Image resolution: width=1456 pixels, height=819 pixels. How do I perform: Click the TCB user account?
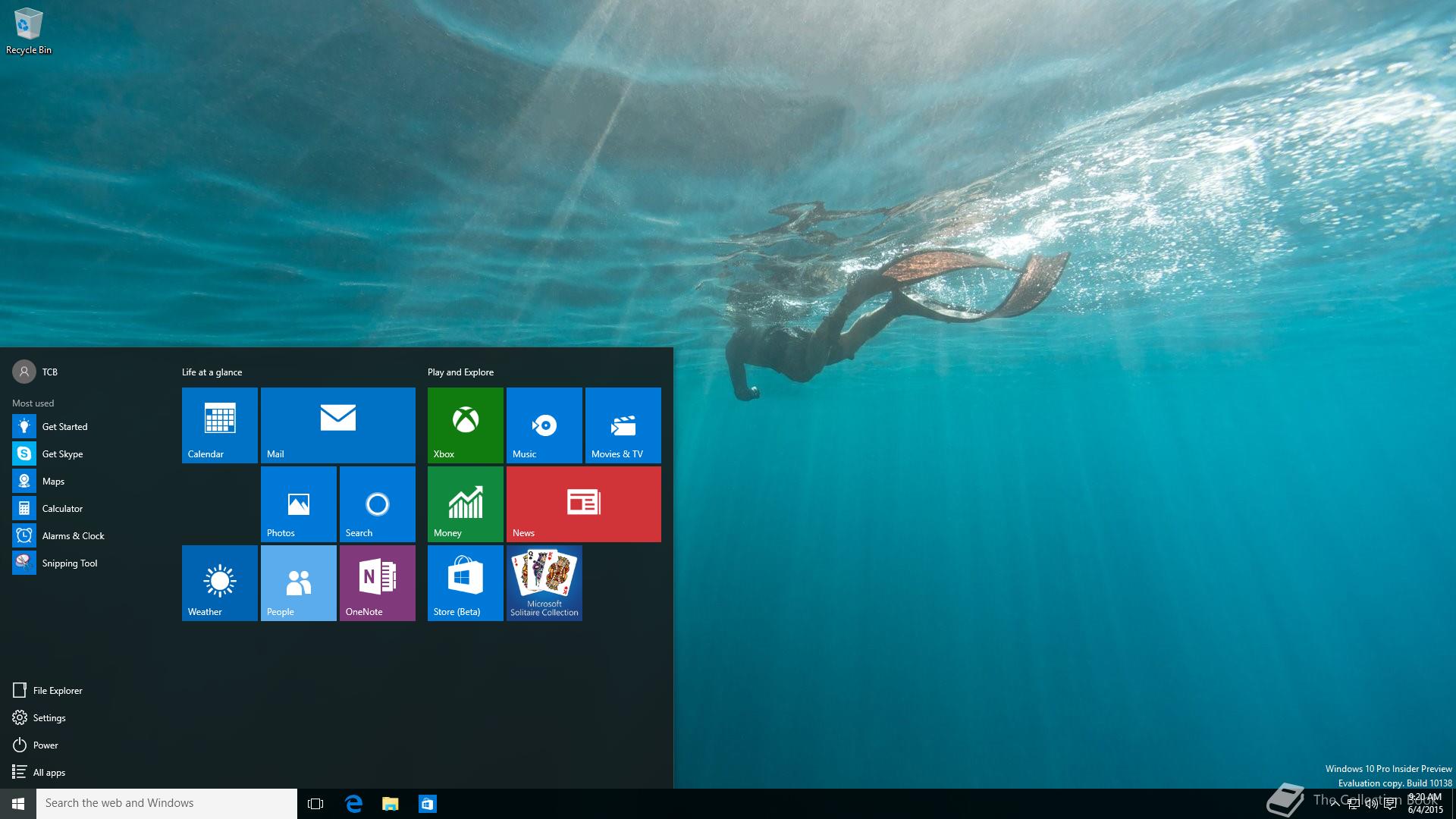coord(35,372)
